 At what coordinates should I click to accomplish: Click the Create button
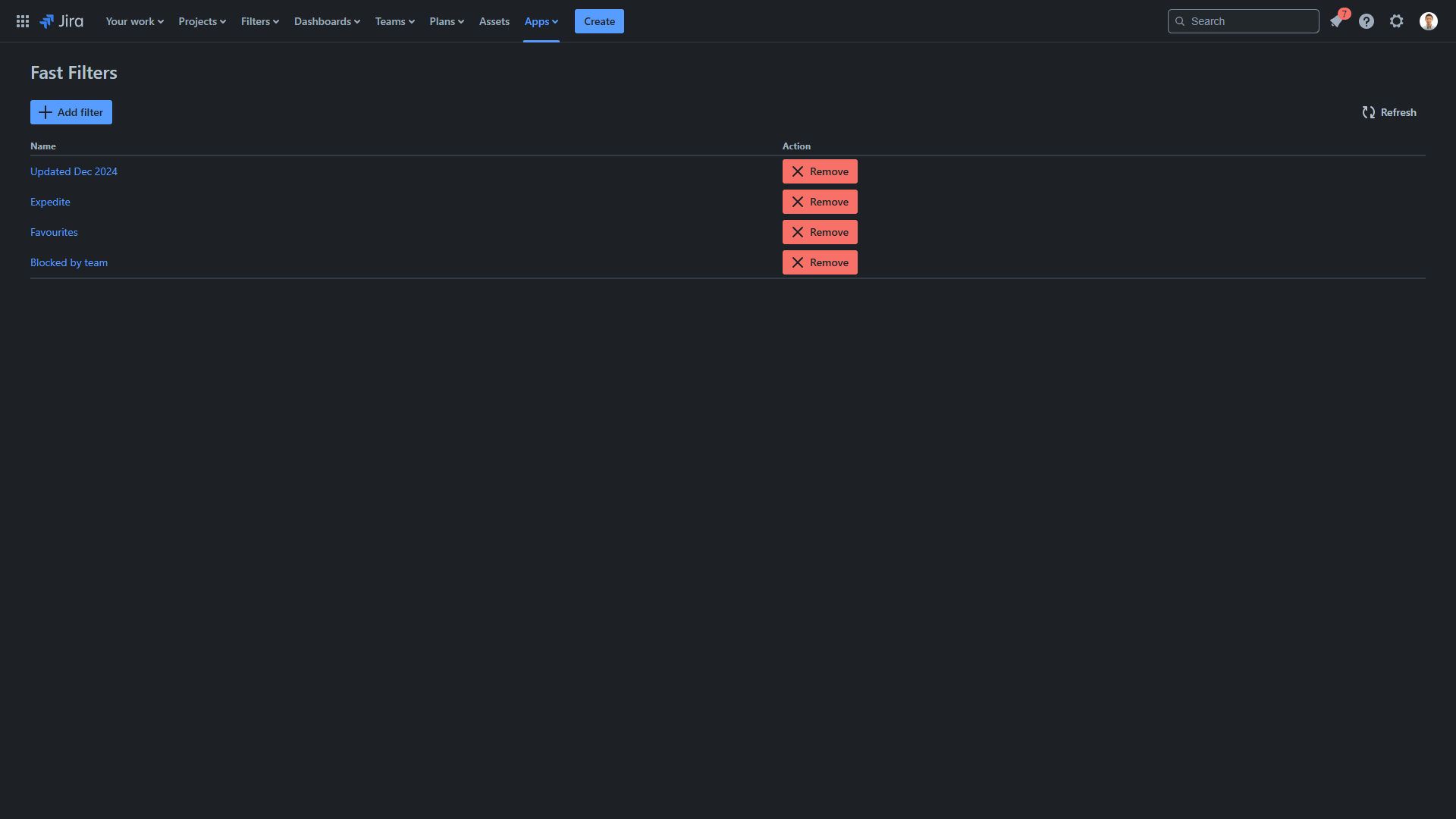point(599,21)
